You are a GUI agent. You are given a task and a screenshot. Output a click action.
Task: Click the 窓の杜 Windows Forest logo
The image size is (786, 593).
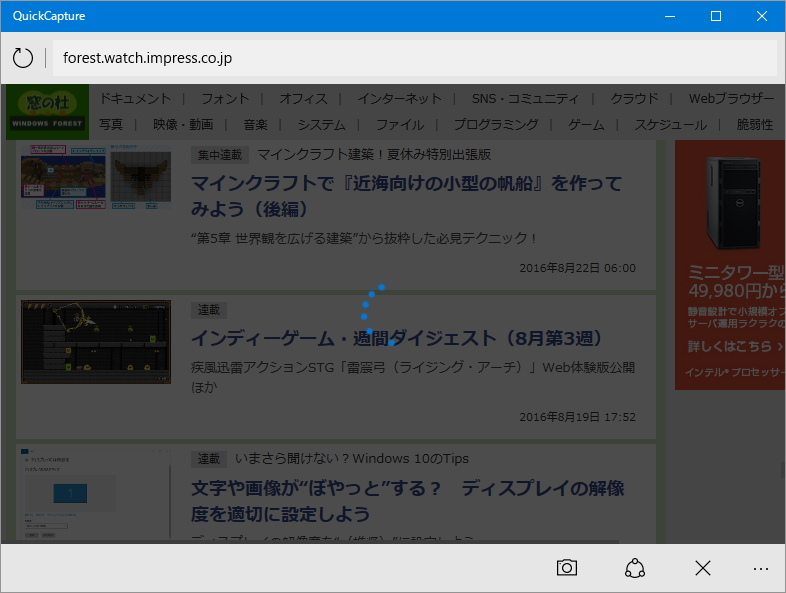point(48,112)
